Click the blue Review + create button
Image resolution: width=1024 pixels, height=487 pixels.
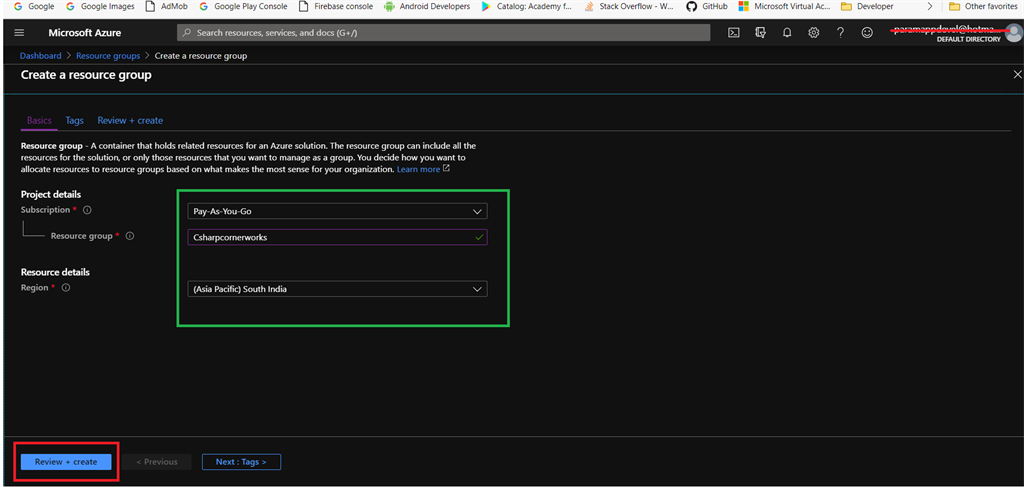pyautogui.click(x=66, y=462)
